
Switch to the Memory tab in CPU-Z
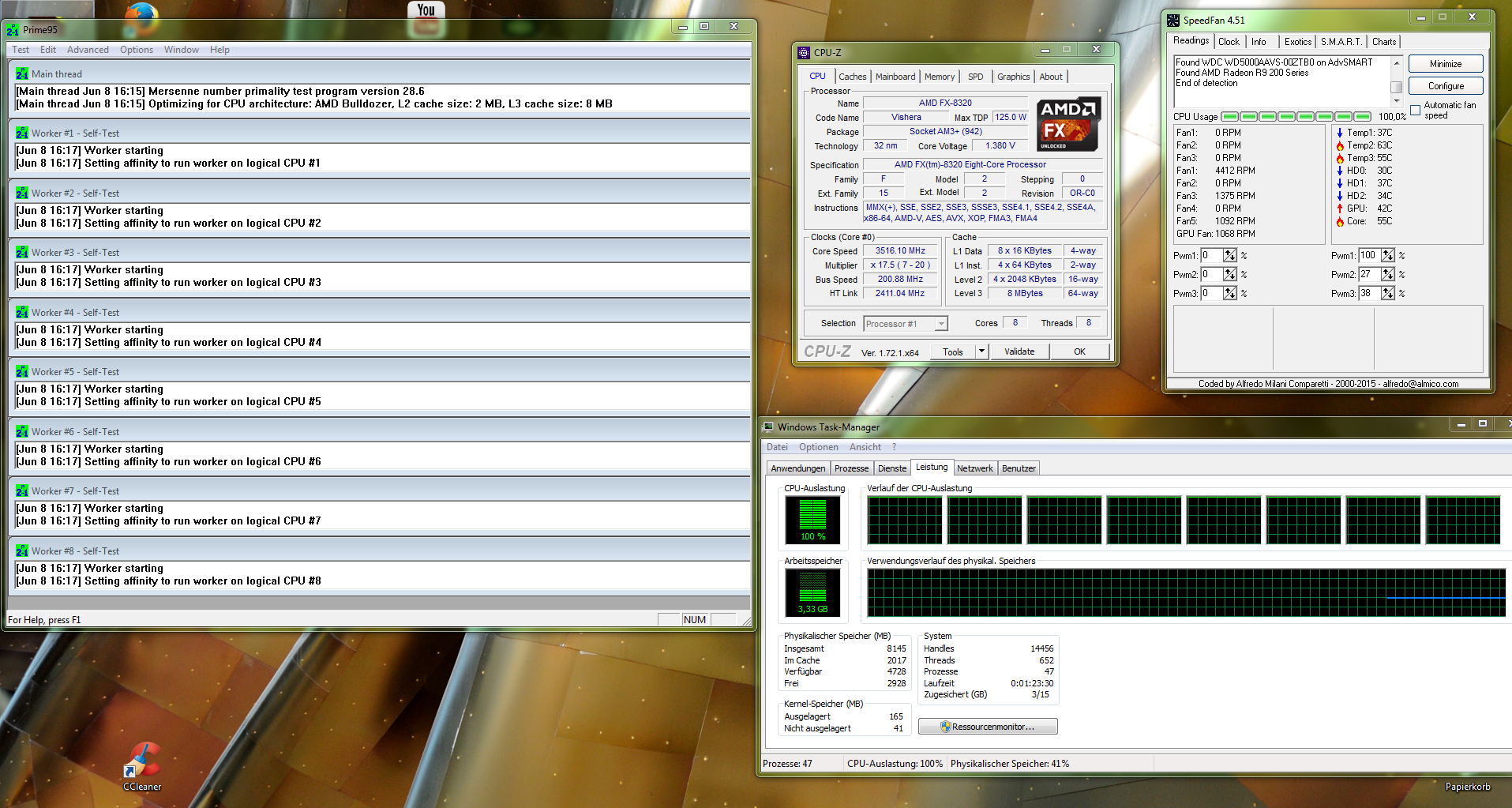(x=940, y=77)
